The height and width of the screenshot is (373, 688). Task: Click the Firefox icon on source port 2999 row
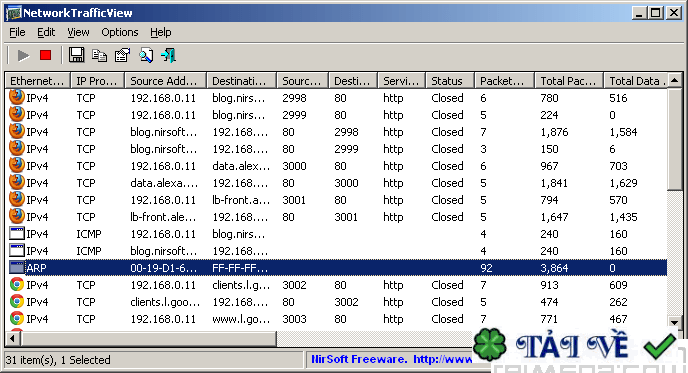pos(17,115)
